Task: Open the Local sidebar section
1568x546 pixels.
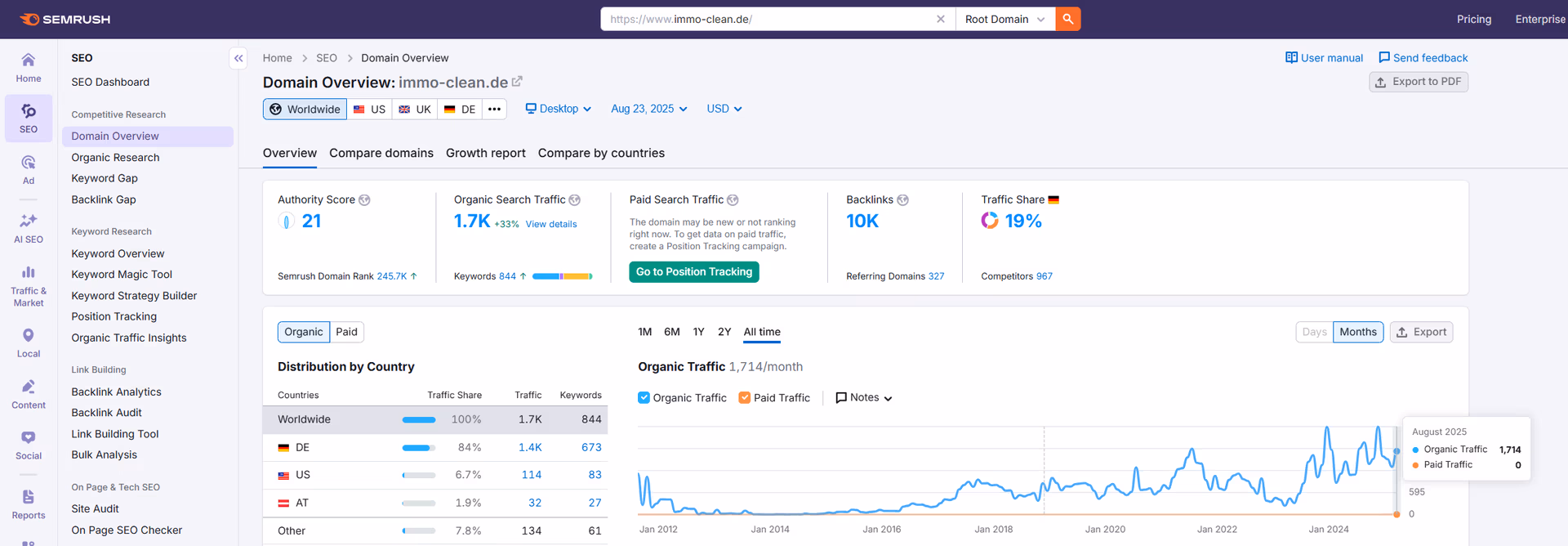Action: [29, 343]
